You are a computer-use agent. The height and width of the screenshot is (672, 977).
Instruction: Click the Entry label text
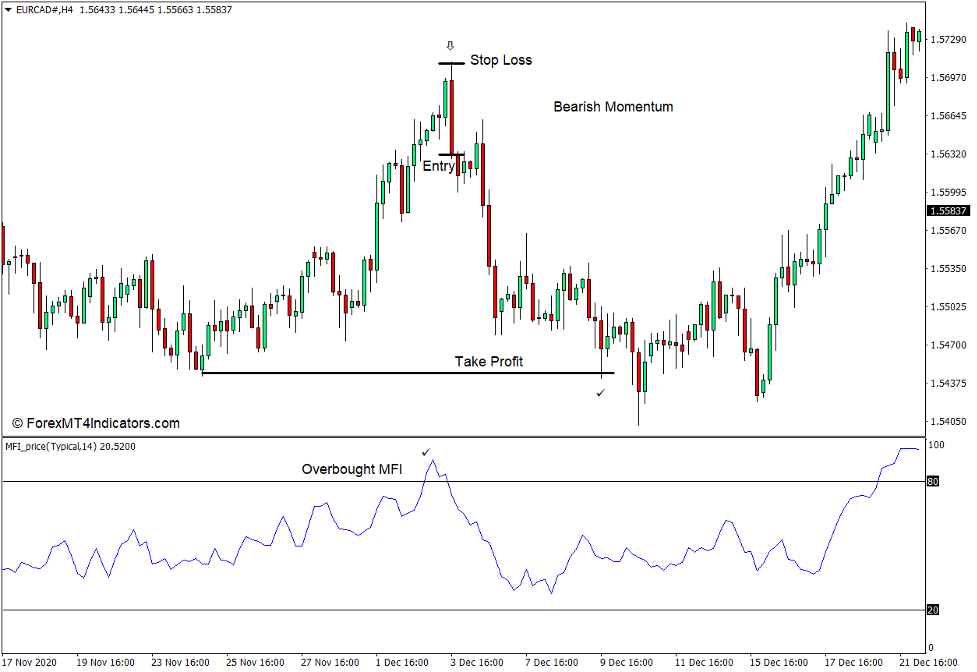tap(437, 166)
